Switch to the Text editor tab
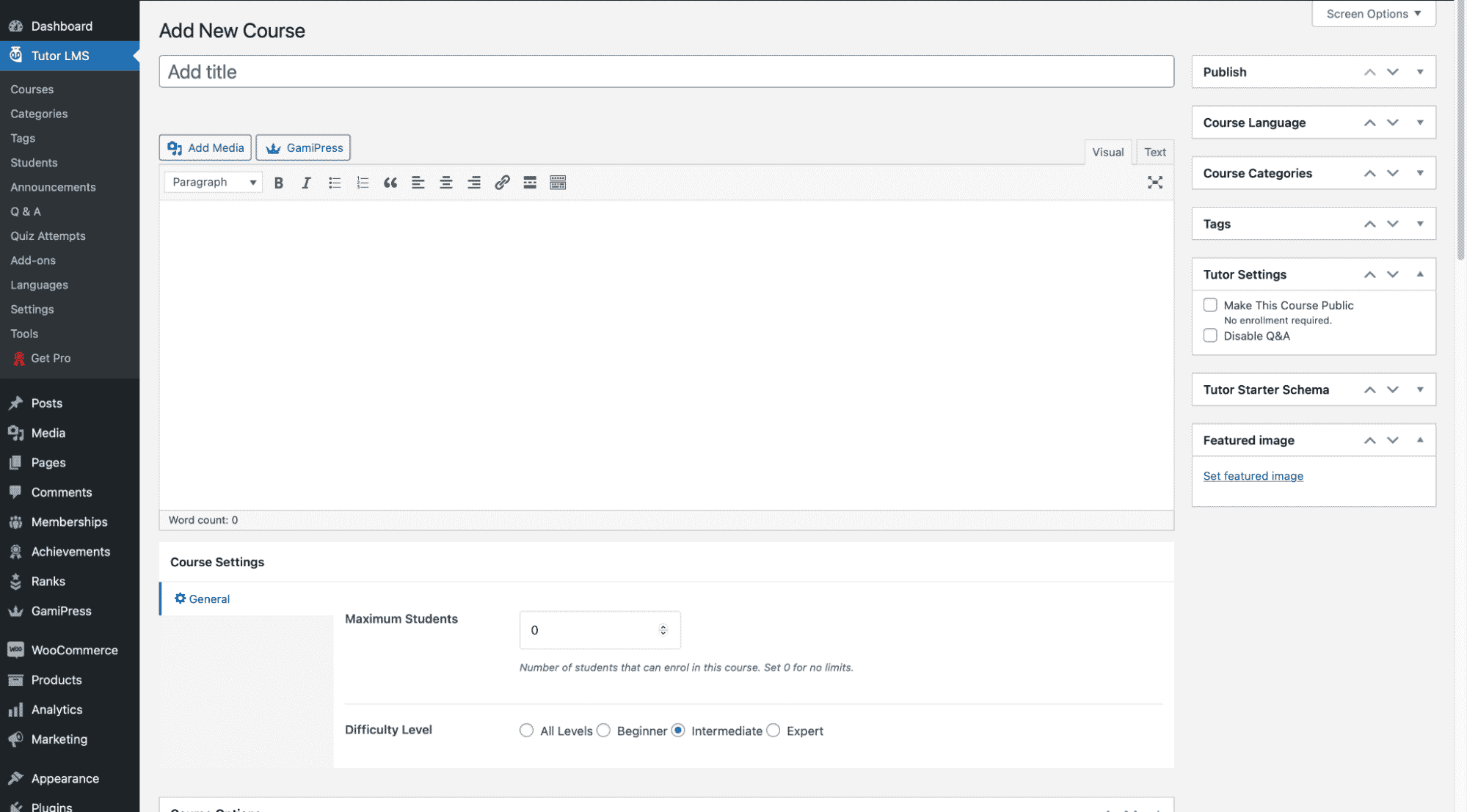Viewport: 1467px width, 812px height. pyautogui.click(x=1154, y=151)
